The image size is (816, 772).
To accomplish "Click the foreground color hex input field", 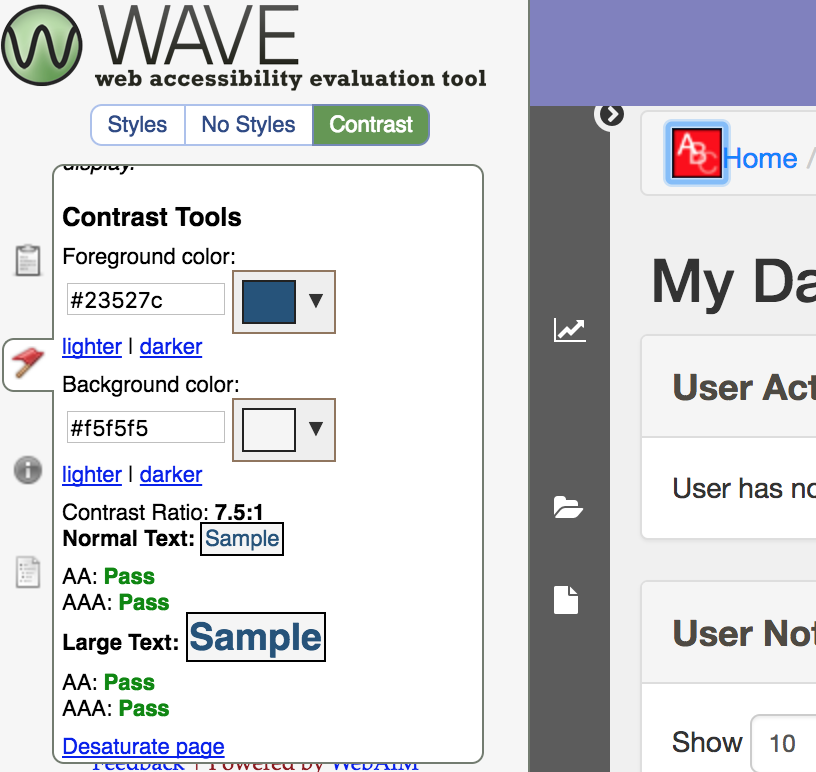I will 146,299.
